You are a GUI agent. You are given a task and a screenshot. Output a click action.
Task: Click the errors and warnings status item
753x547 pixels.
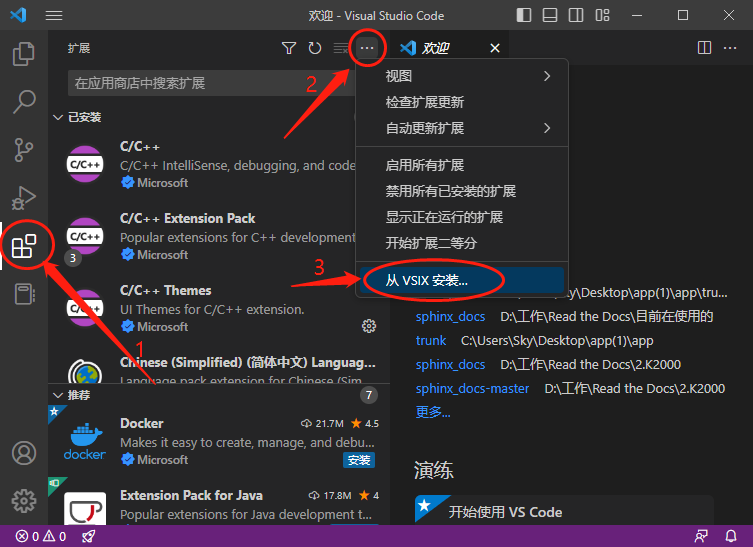41,536
